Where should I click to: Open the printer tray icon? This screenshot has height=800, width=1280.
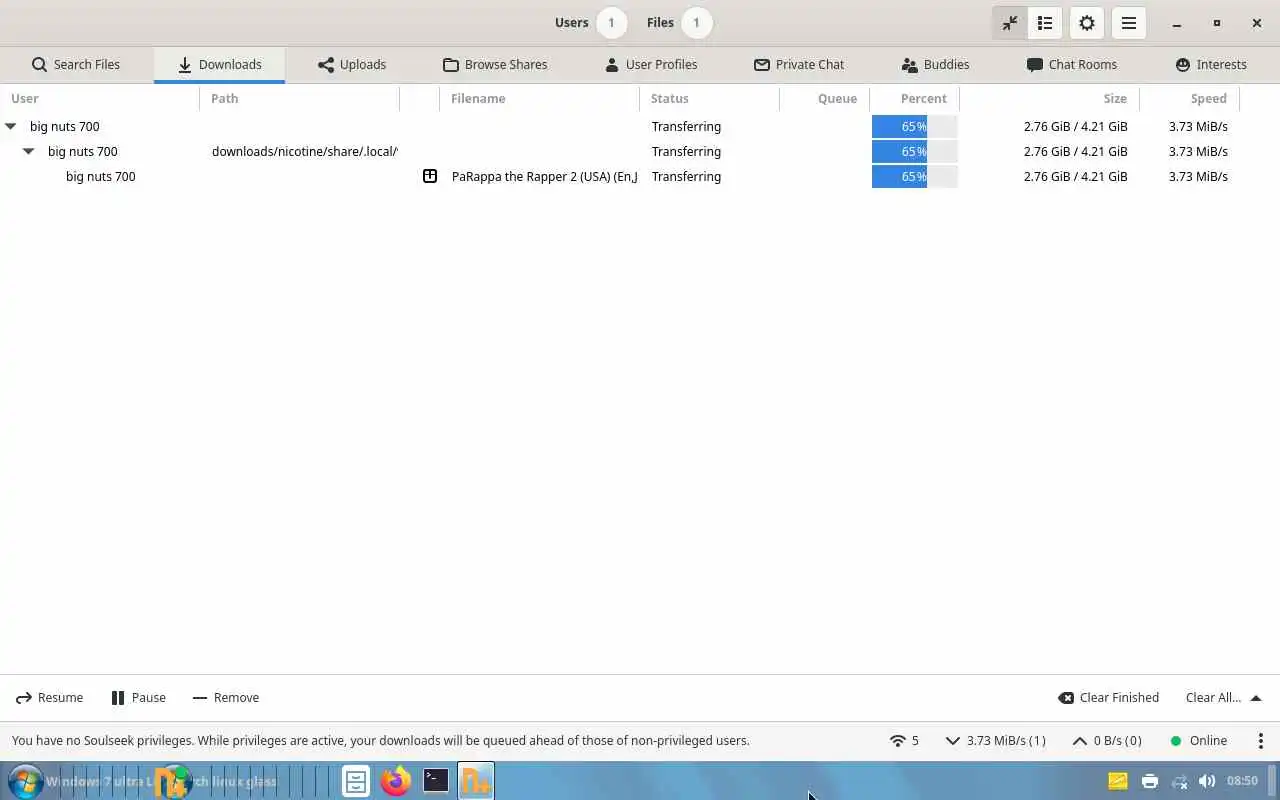[1150, 781]
